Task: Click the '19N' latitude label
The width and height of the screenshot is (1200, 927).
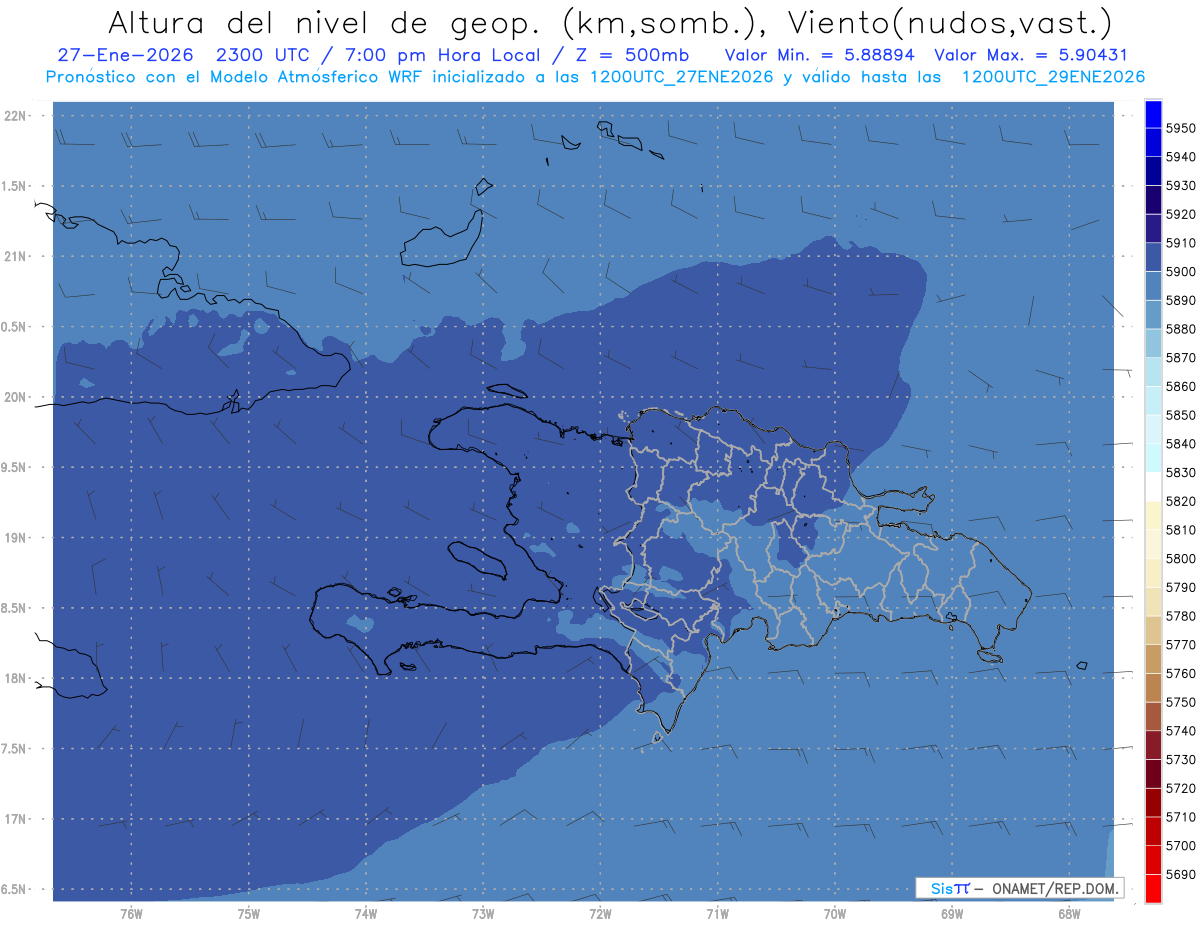Action: pos(17,538)
